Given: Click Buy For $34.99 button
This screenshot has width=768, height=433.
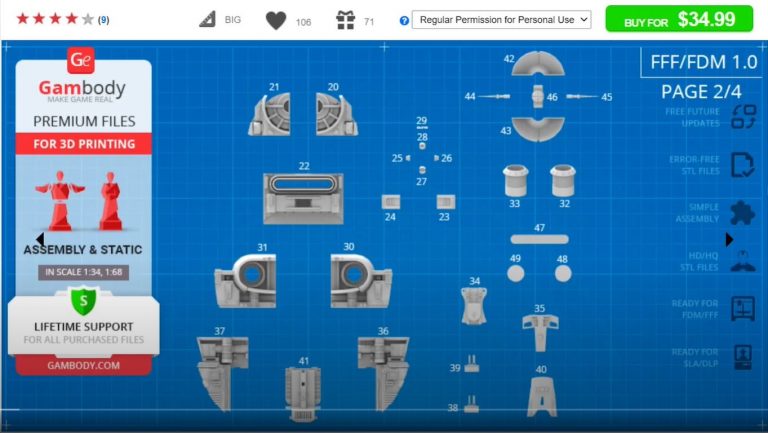Looking at the screenshot, I should tap(678, 19).
